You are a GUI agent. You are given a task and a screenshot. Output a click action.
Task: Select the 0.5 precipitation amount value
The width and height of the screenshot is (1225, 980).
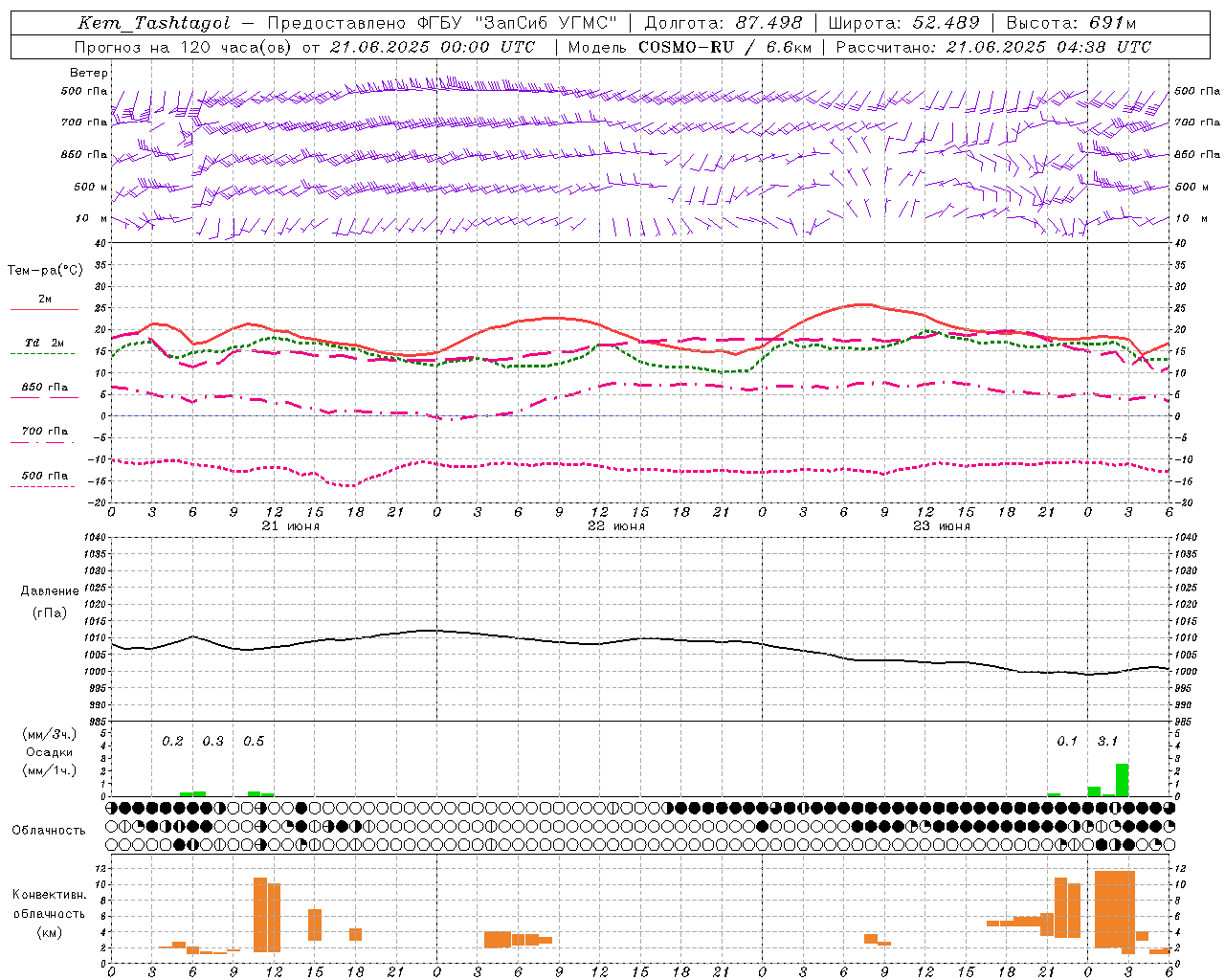tap(254, 742)
